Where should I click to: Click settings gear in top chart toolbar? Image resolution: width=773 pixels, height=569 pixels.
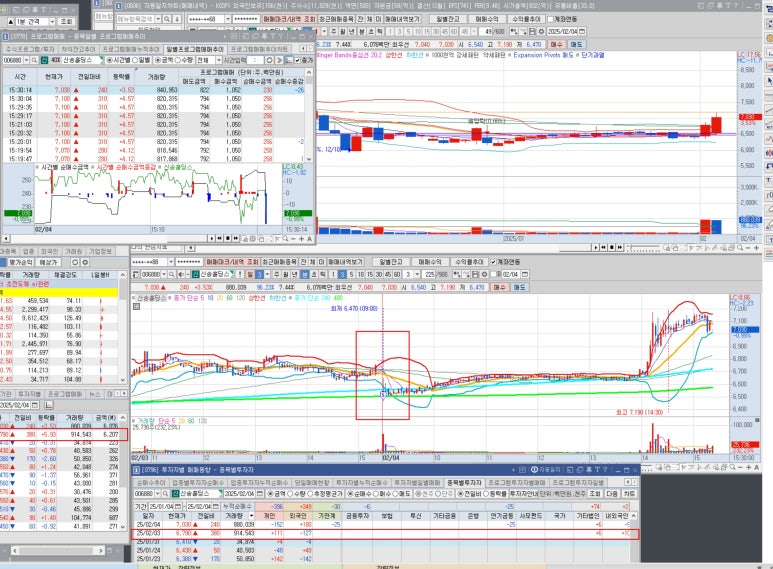pos(541,31)
